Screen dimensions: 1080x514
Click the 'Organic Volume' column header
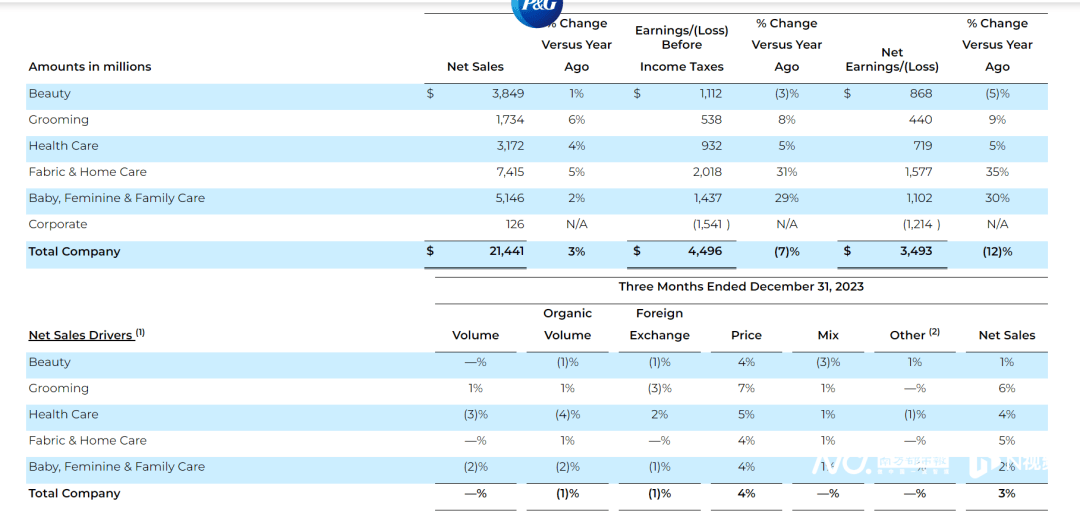[x=568, y=325]
